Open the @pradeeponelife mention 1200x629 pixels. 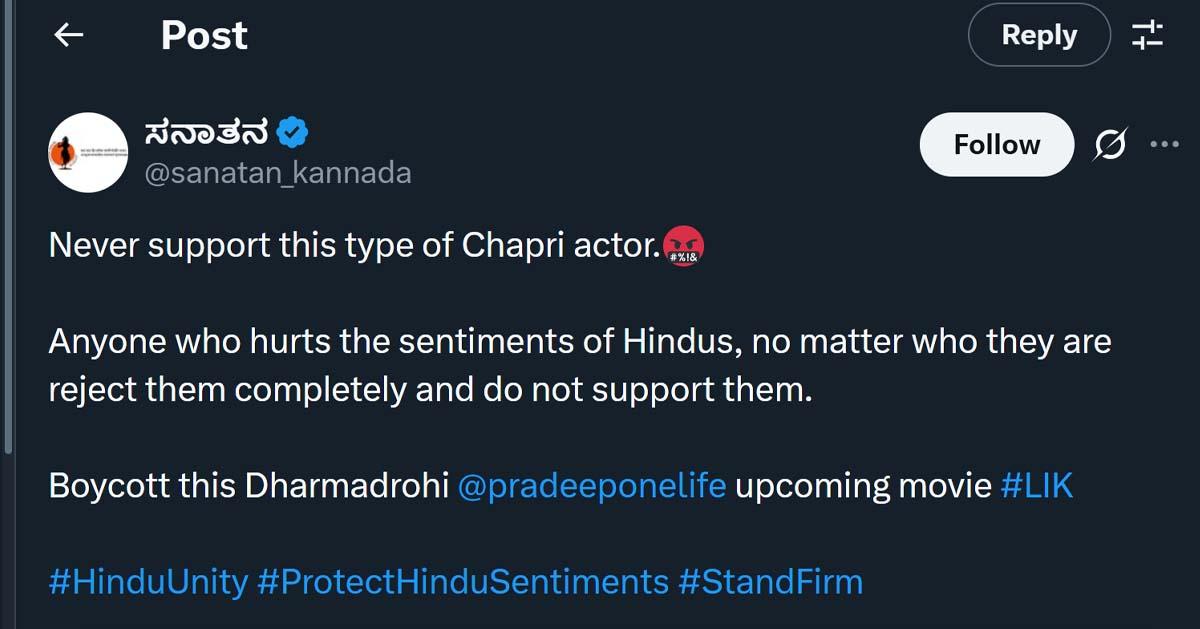tap(591, 487)
